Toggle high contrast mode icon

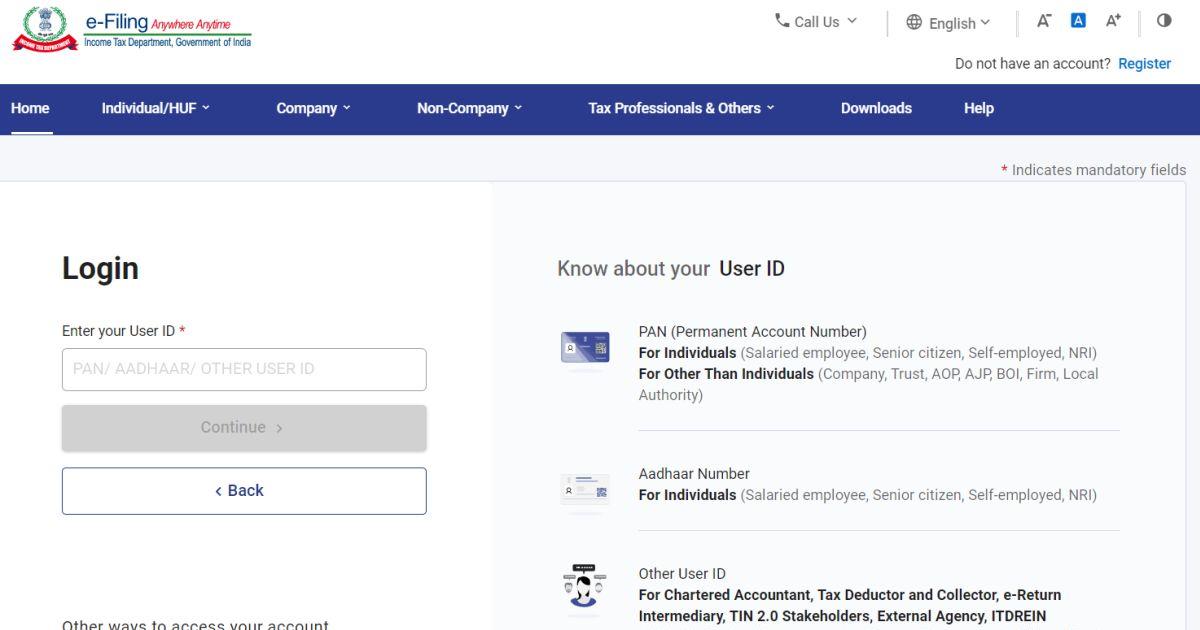(1164, 21)
